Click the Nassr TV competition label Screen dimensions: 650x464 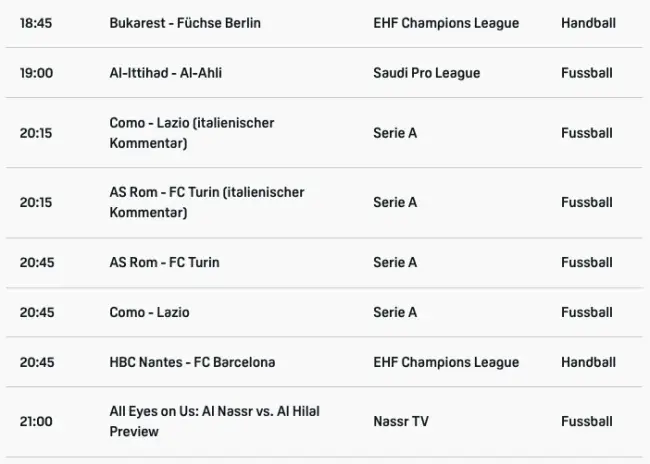(x=400, y=422)
